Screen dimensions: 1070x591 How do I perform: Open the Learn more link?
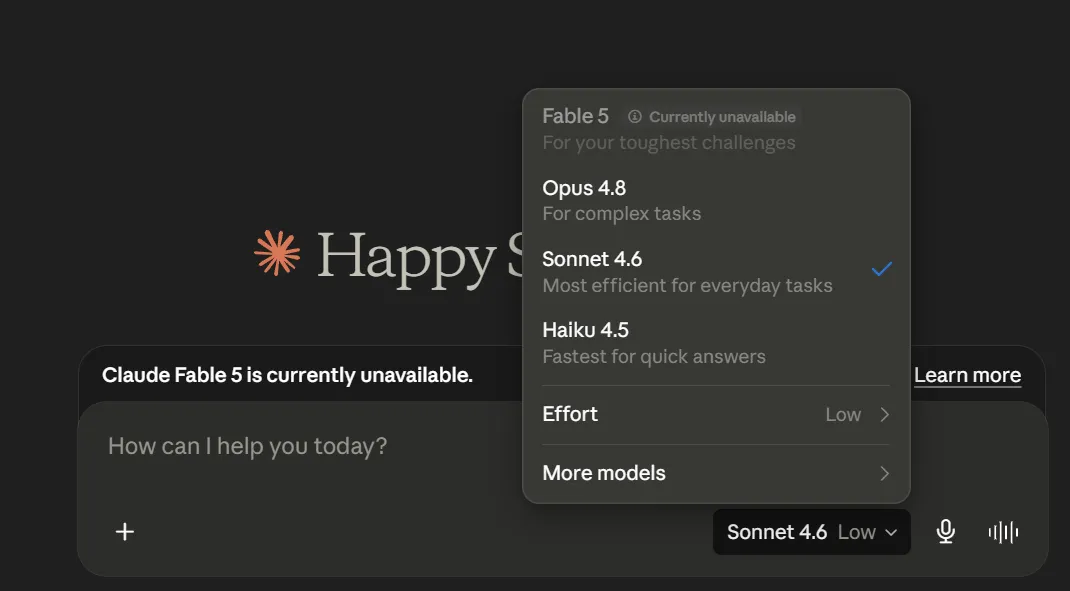[x=967, y=375]
